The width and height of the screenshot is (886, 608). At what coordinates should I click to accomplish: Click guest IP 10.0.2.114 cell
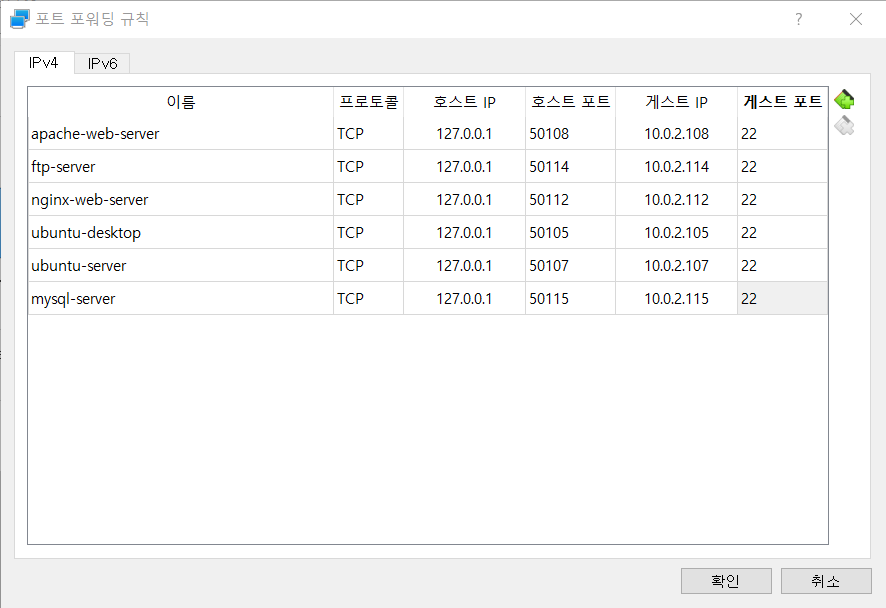tap(676, 166)
